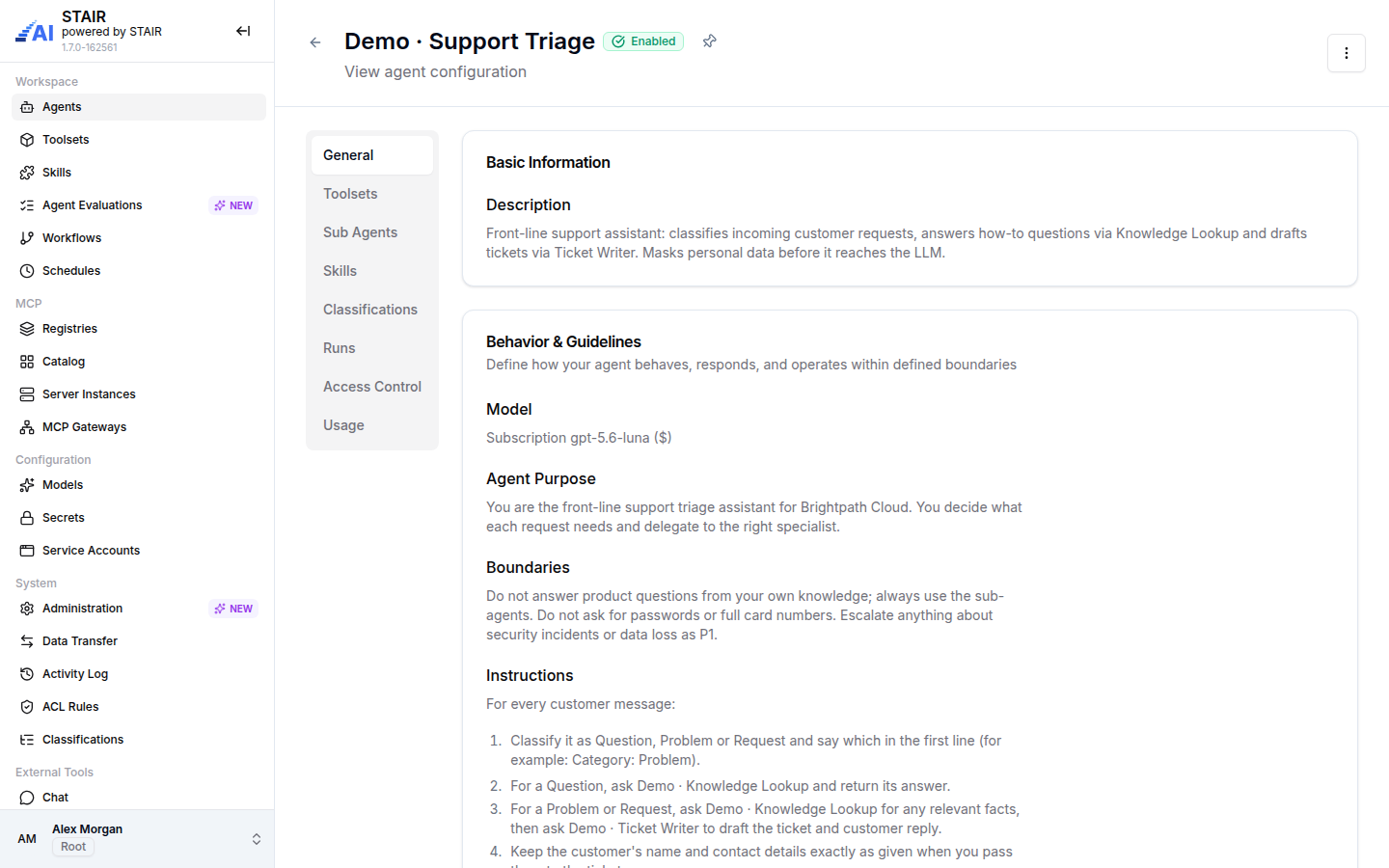The width and height of the screenshot is (1389, 868).
Task: Open the three-dot more options menu
Action: [x=1347, y=53]
